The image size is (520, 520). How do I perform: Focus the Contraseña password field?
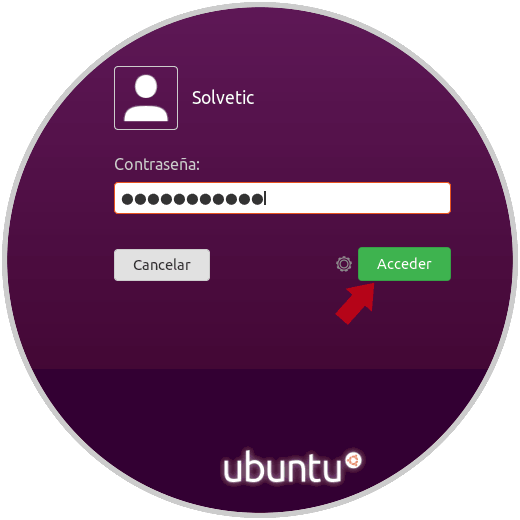click(x=282, y=198)
